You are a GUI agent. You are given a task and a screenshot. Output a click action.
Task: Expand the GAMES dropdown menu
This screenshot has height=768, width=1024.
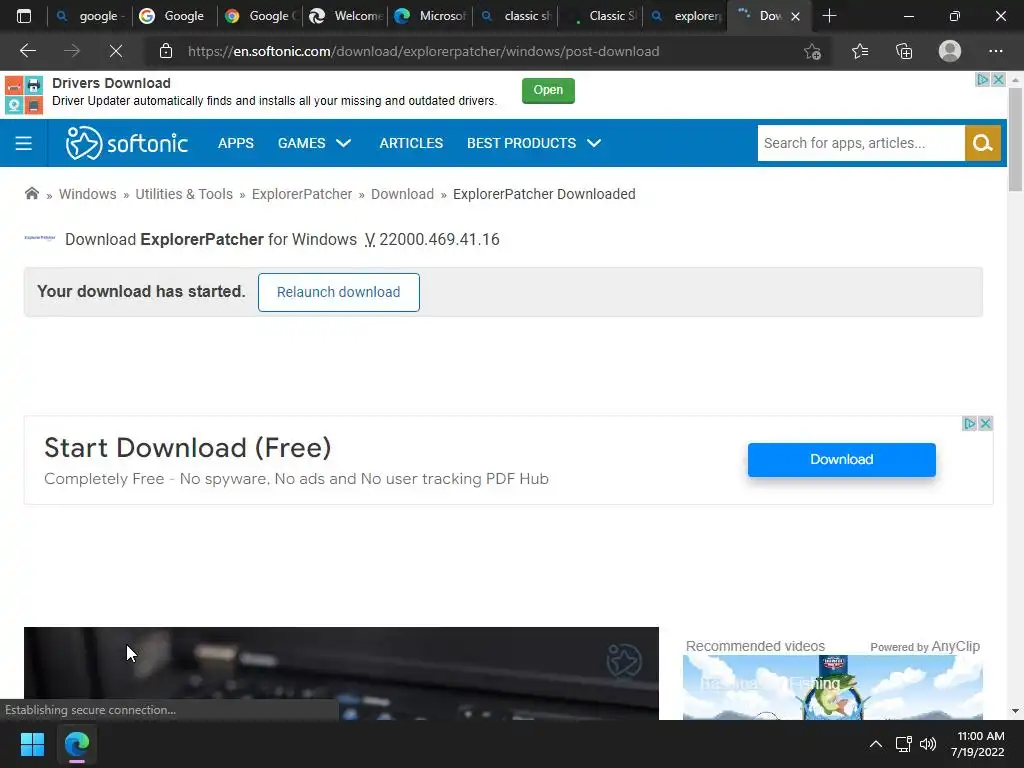pos(314,143)
